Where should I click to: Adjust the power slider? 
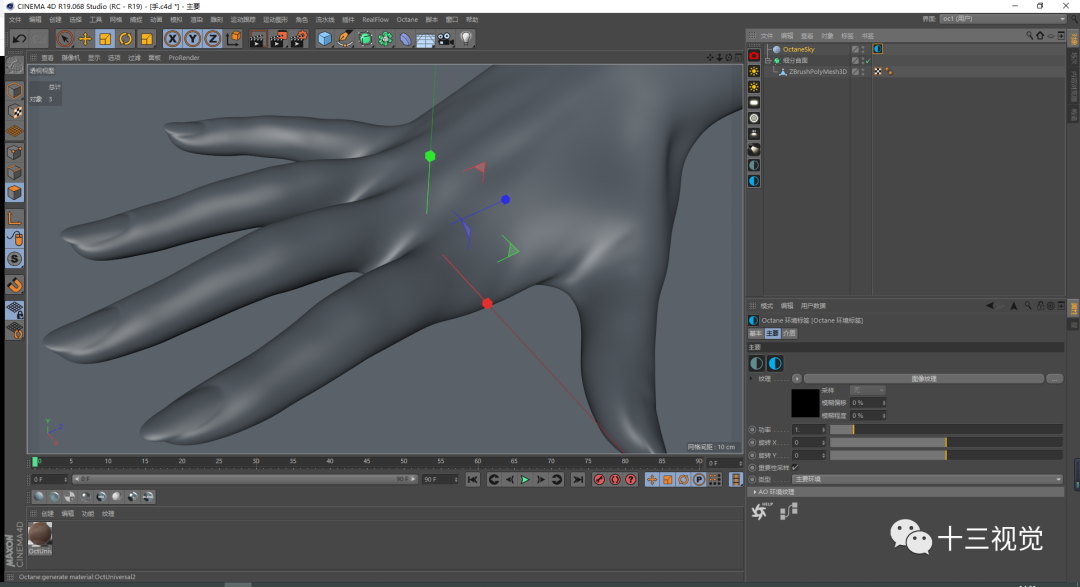pos(946,430)
